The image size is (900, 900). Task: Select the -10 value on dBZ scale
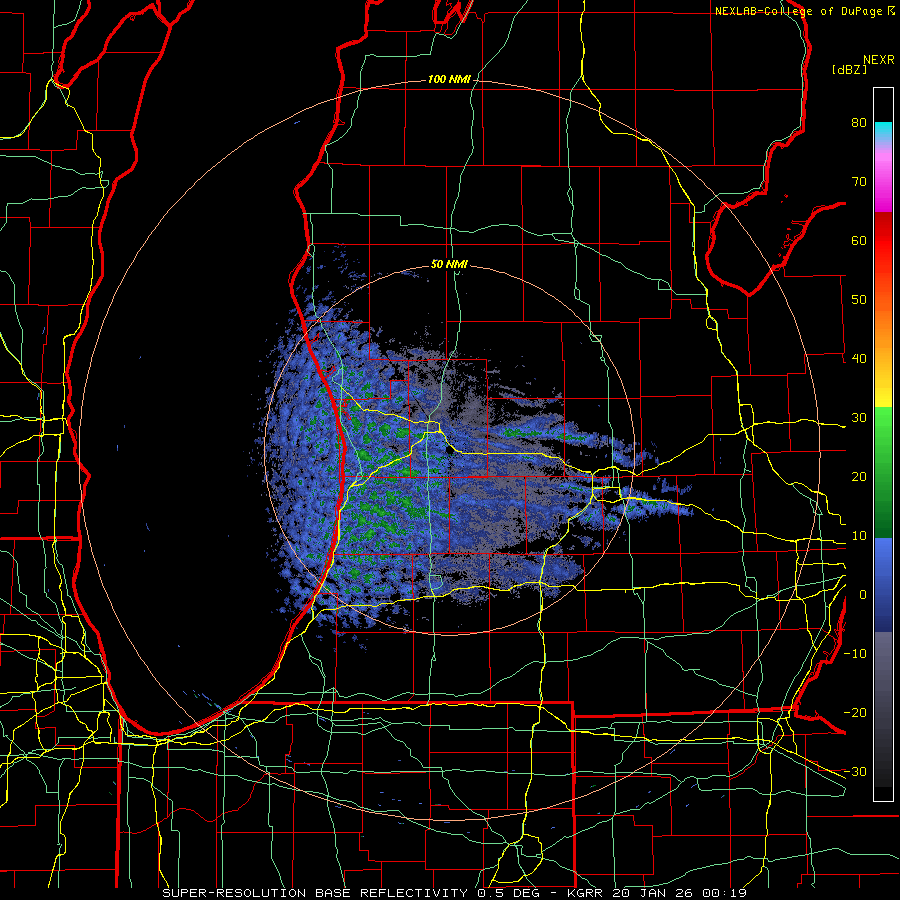[x=855, y=654]
